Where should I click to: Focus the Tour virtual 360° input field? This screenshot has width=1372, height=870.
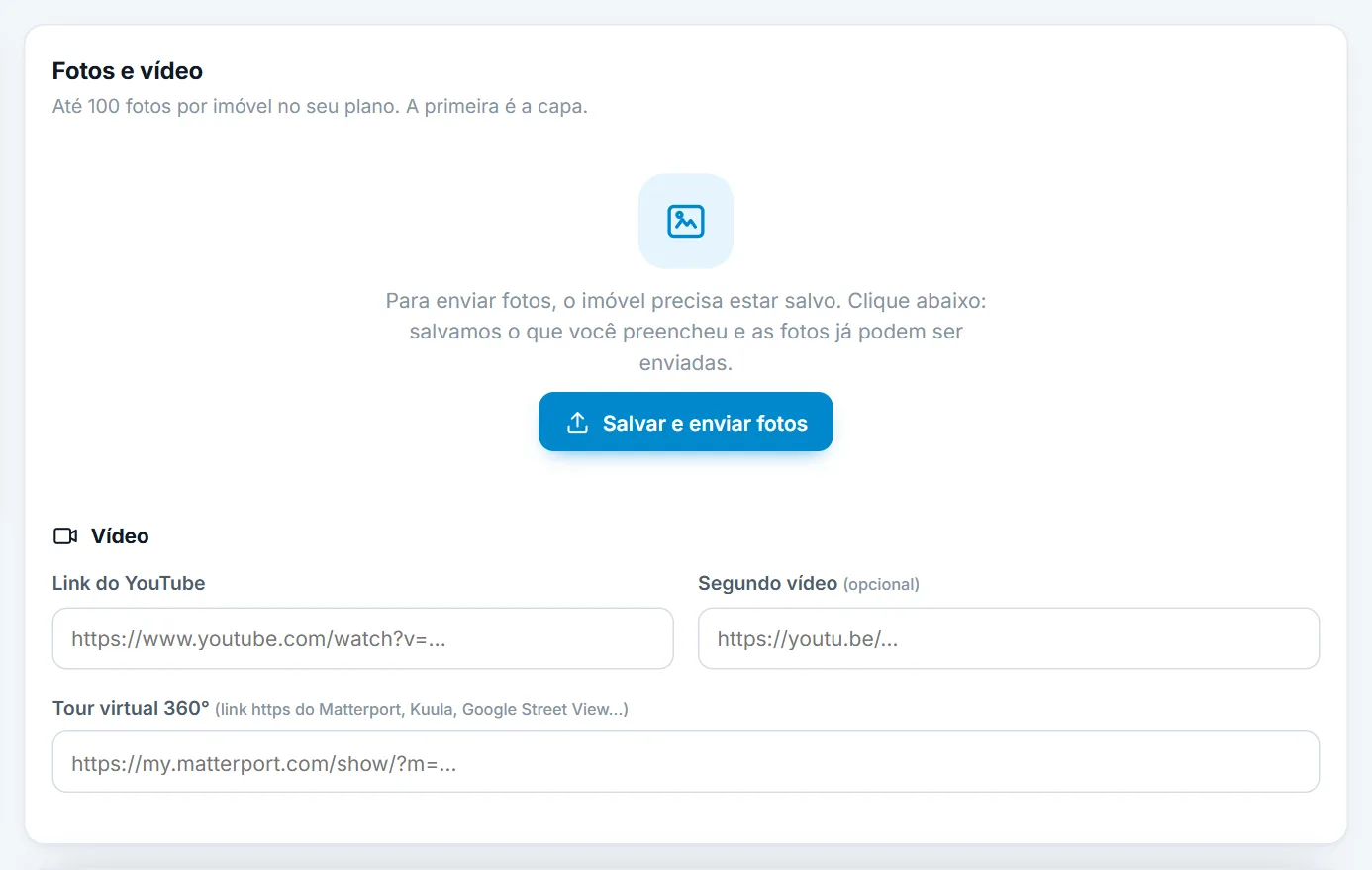pyautogui.click(x=685, y=762)
